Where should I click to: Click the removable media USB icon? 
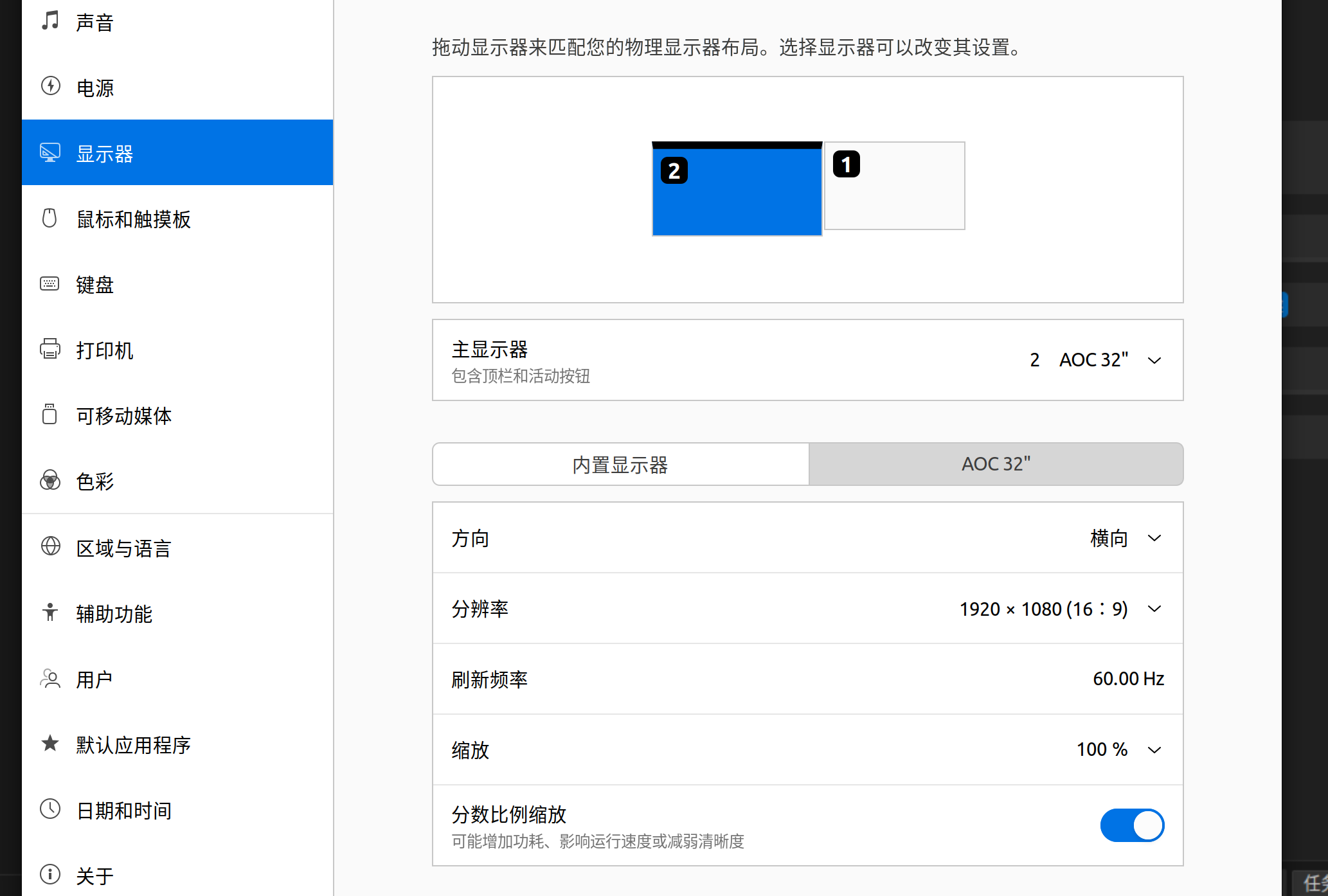coord(50,415)
